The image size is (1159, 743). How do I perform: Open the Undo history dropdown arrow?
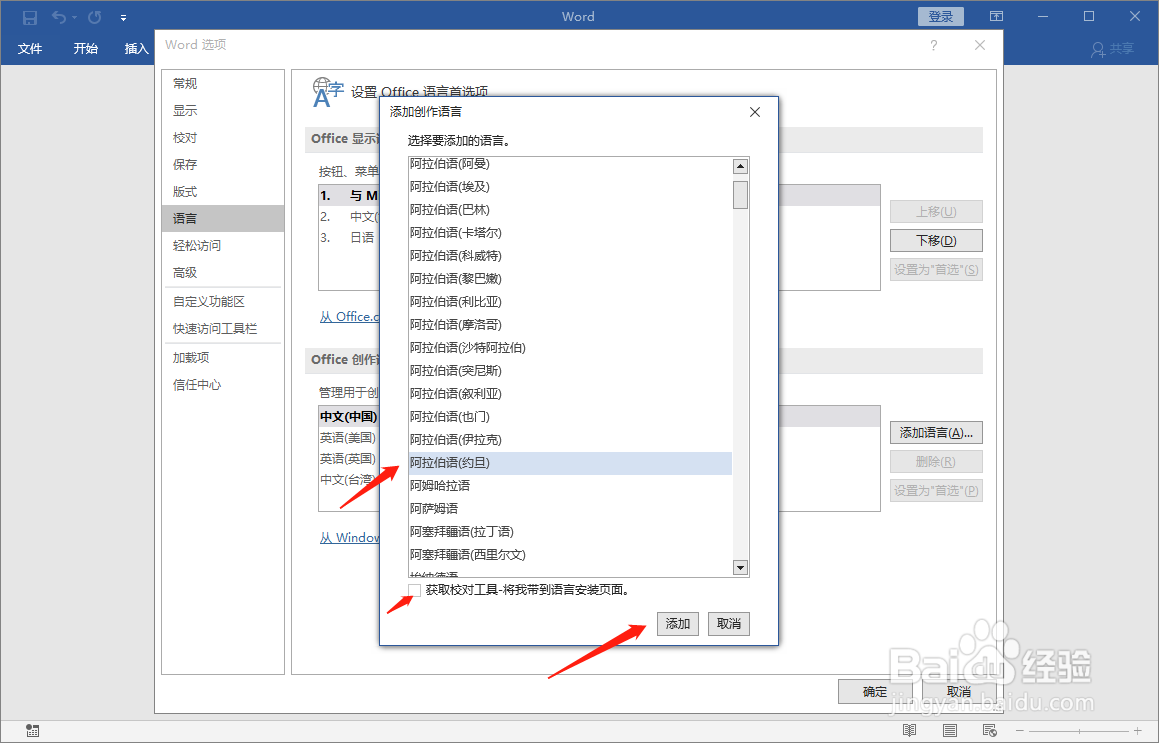click(x=75, y=18)
